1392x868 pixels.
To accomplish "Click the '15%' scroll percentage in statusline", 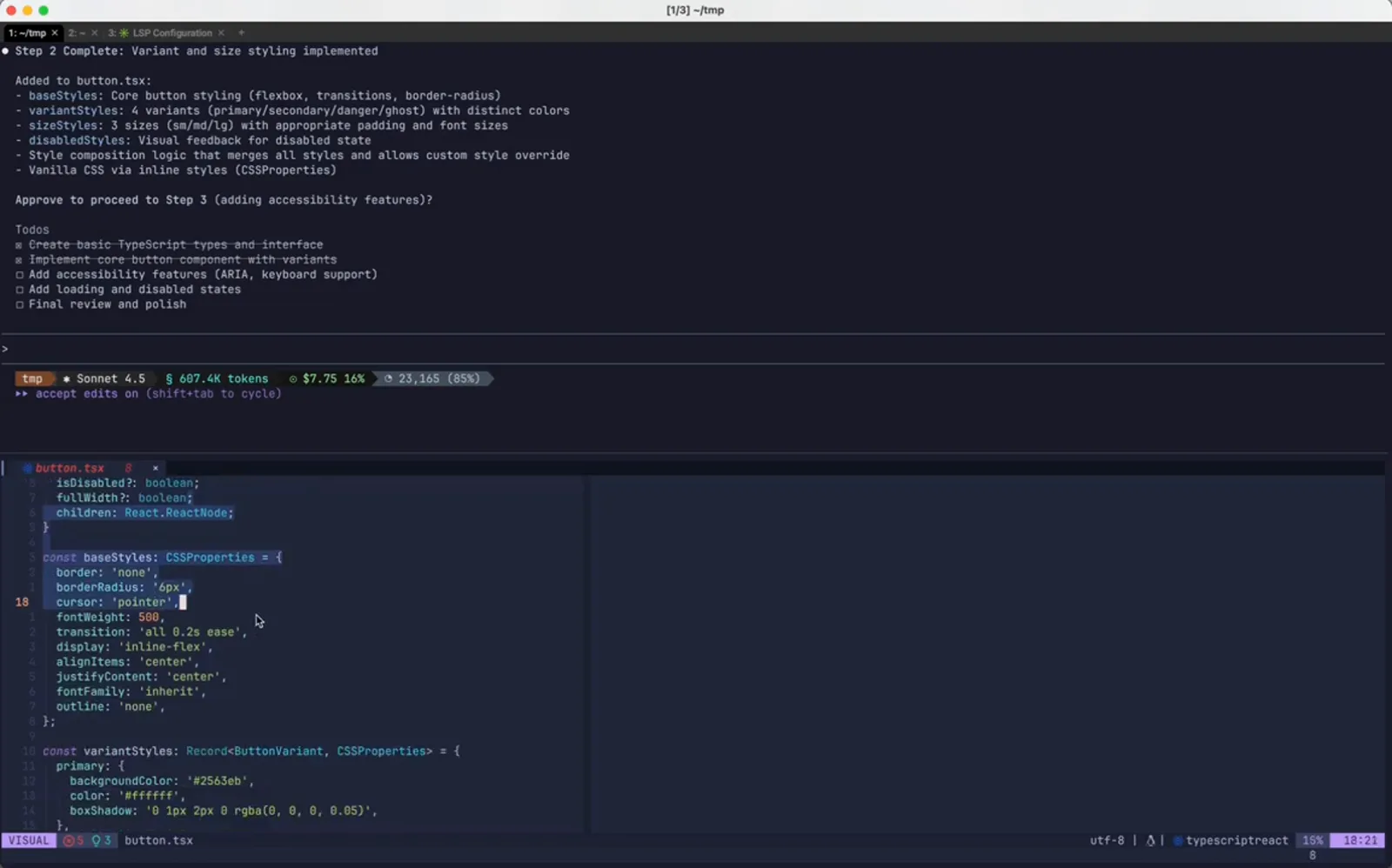I will pyautogui.click(x=1312, y=840).
